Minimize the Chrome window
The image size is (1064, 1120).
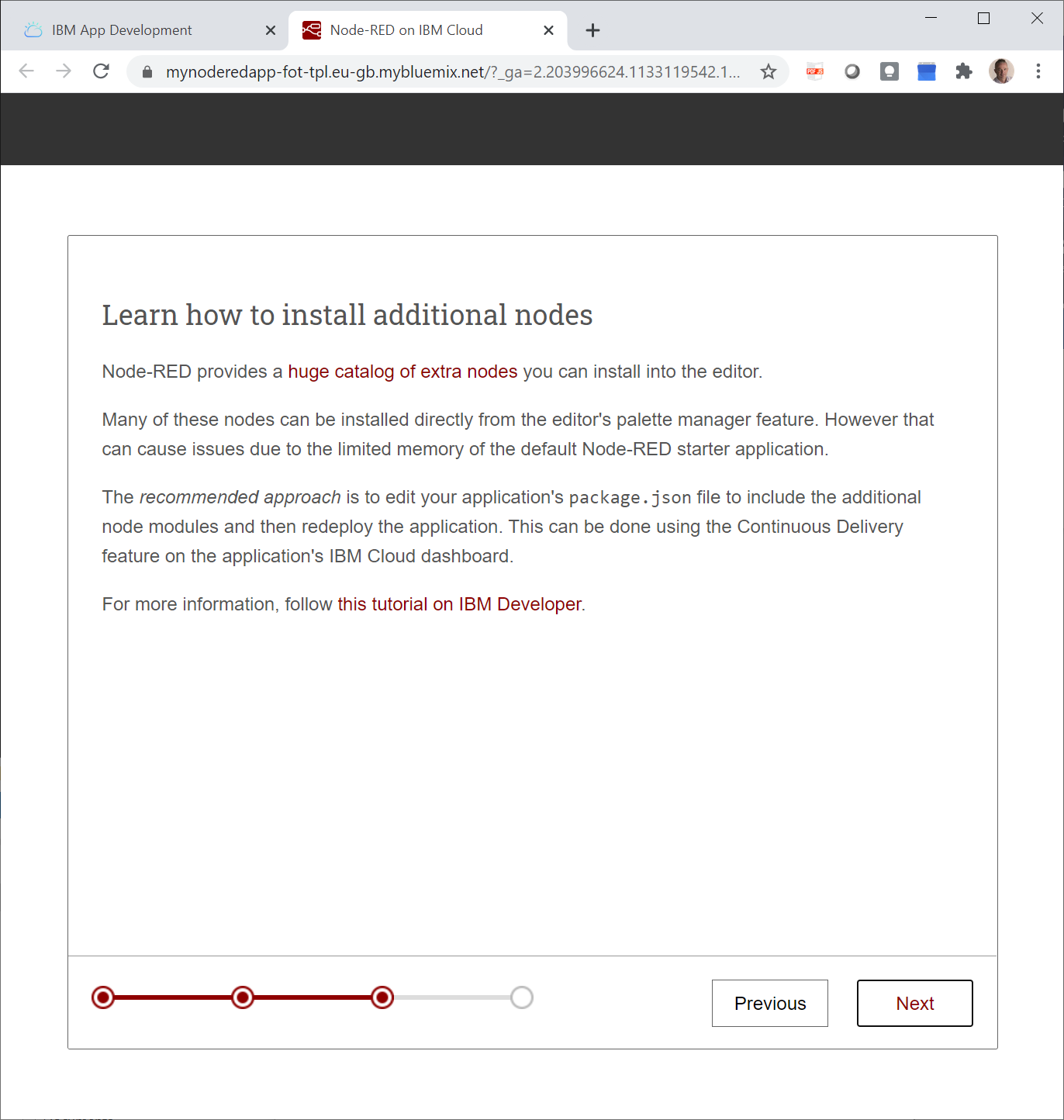click(x=931, y=19)
